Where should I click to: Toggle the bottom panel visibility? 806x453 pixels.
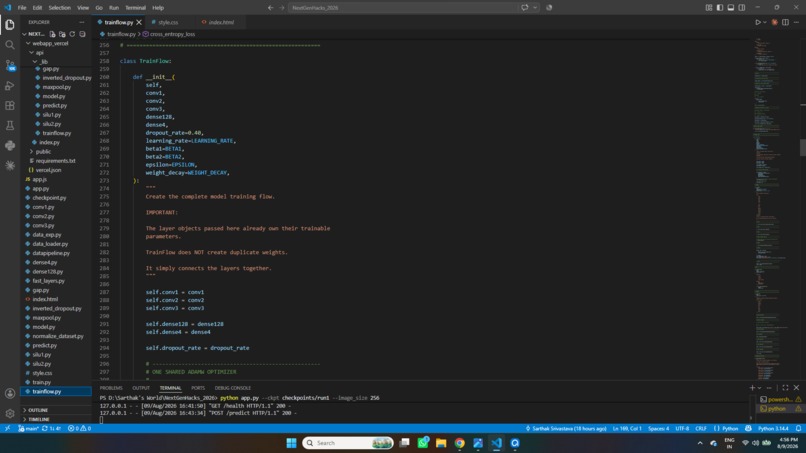pyautogui.click(x=730, y=8)
